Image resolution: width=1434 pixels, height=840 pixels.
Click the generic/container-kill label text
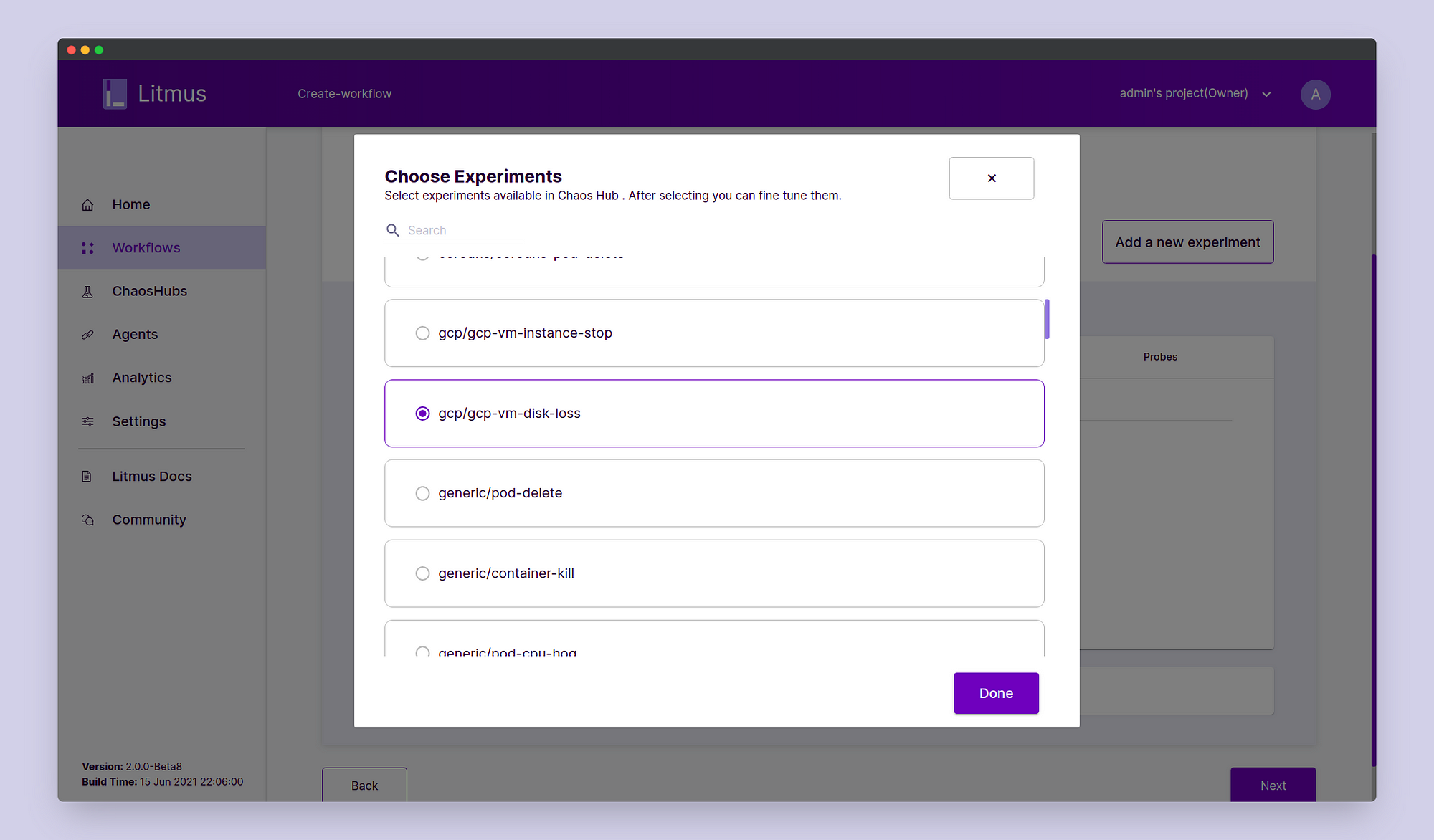(x=506, y=573)
